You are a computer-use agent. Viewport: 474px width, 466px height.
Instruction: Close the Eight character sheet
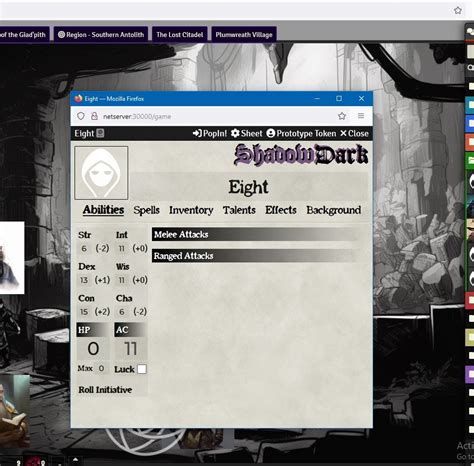(354, 133)
